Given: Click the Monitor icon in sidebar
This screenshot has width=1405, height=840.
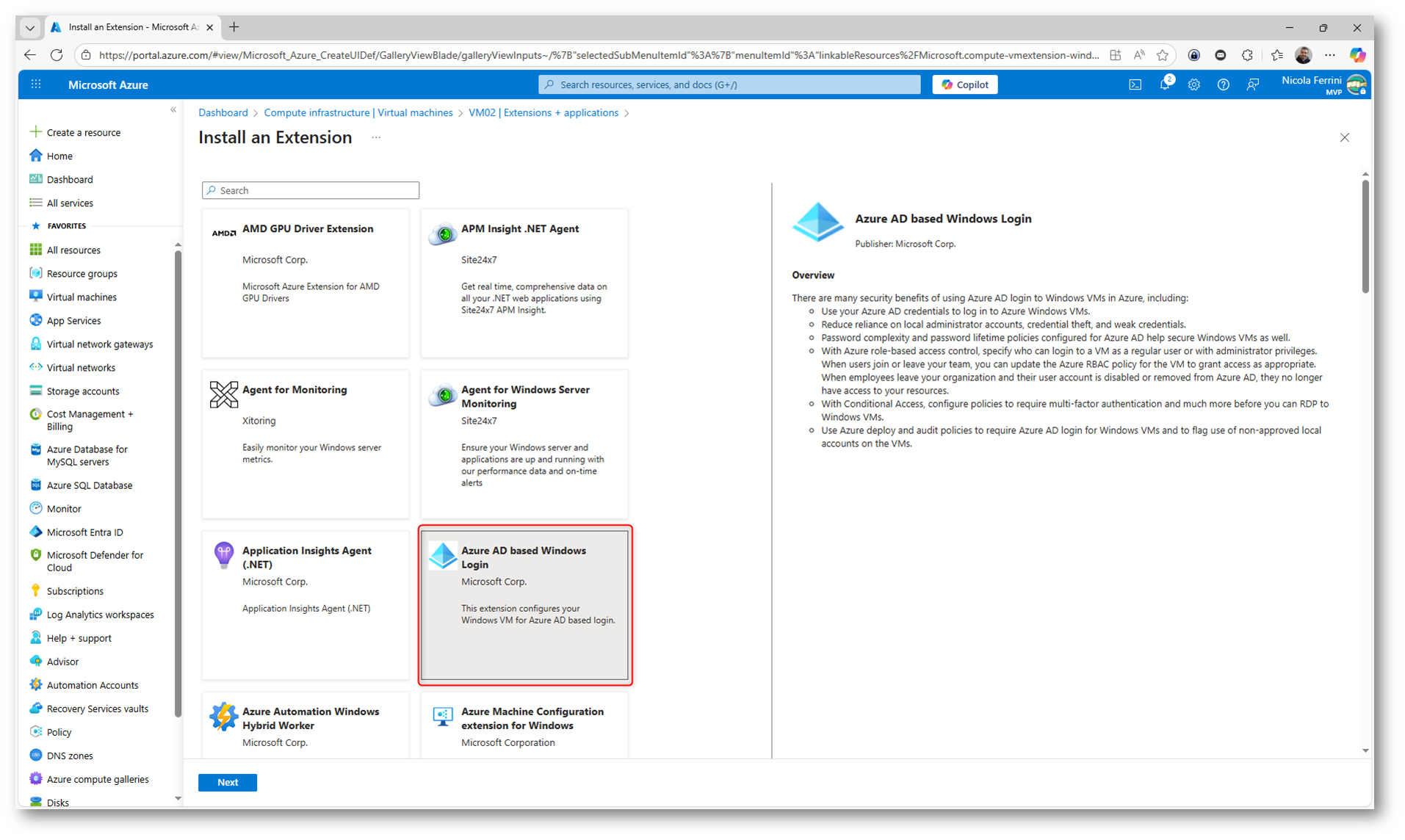Looking at the screenshot, I should tap(35, 508).
